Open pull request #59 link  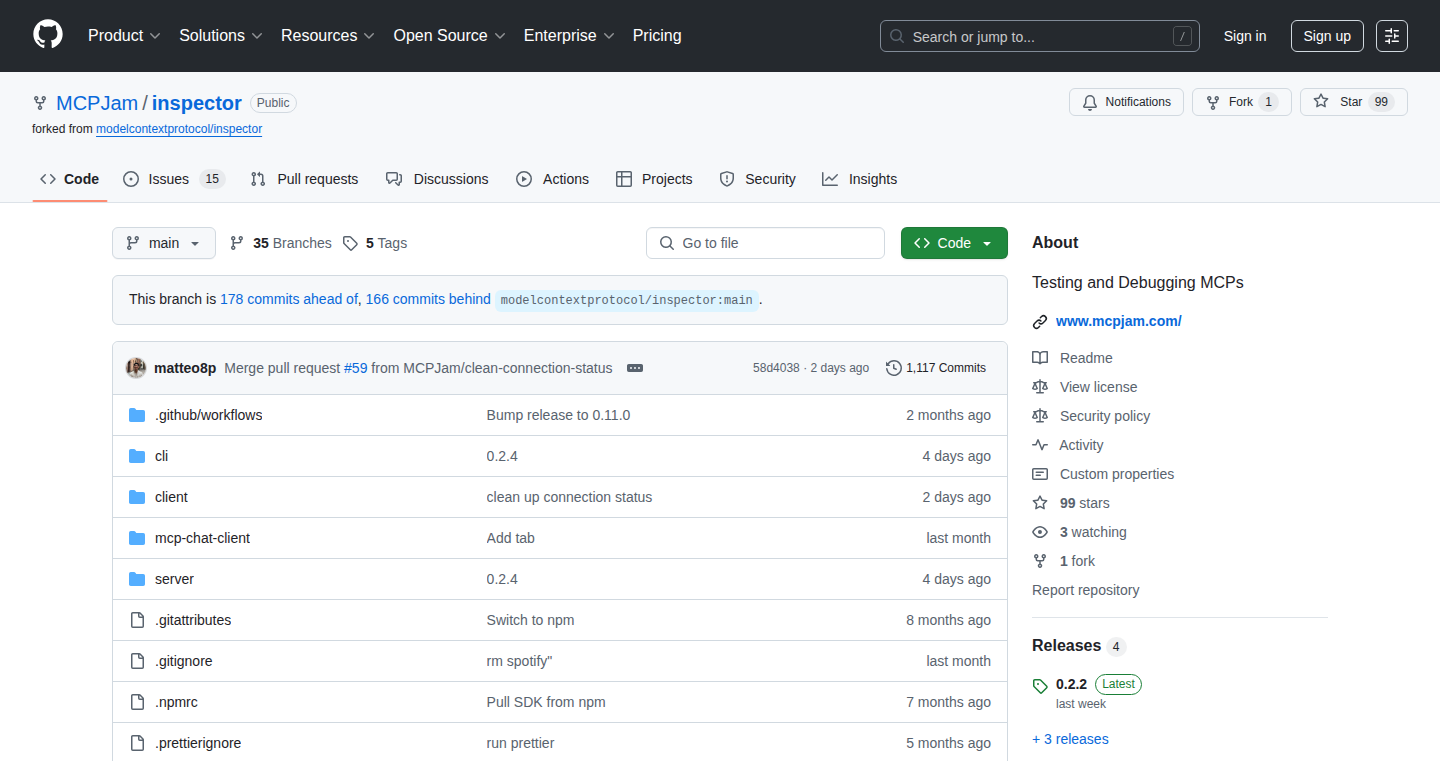[x=355, y=368]
